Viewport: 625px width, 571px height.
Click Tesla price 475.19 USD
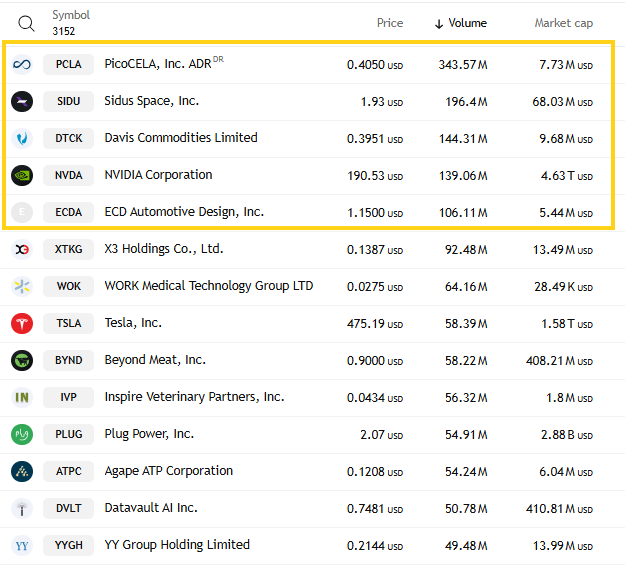(x=375, y=324)
